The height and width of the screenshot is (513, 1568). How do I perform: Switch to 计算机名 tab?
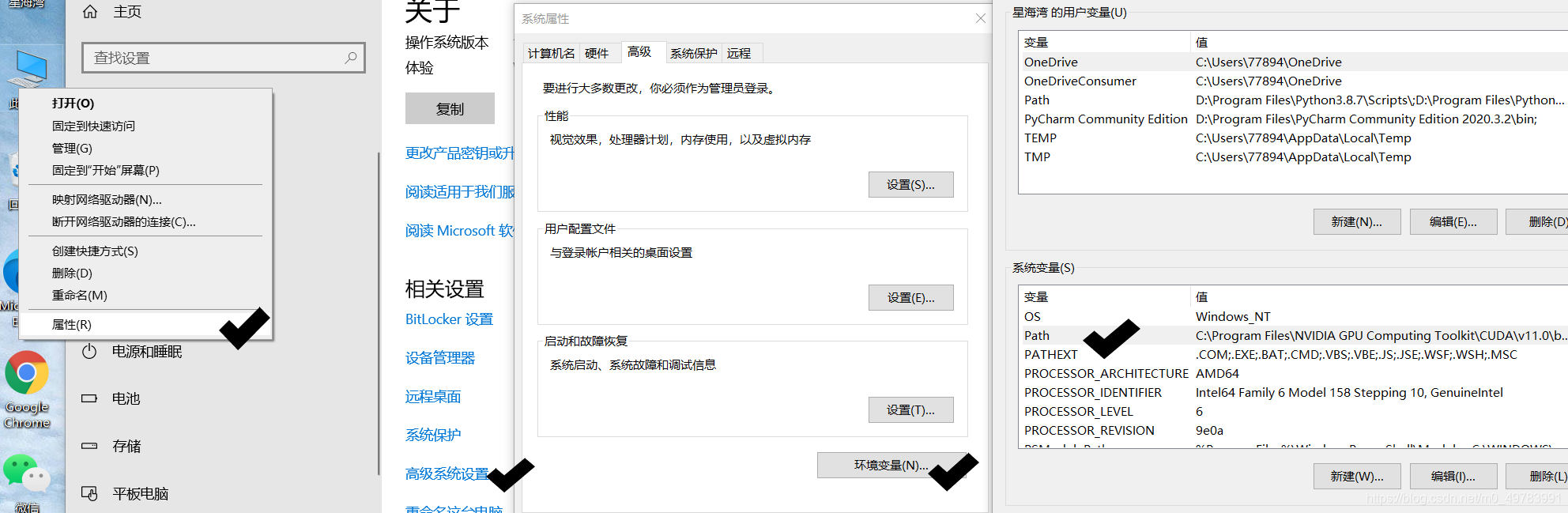(x=551, y=53)
